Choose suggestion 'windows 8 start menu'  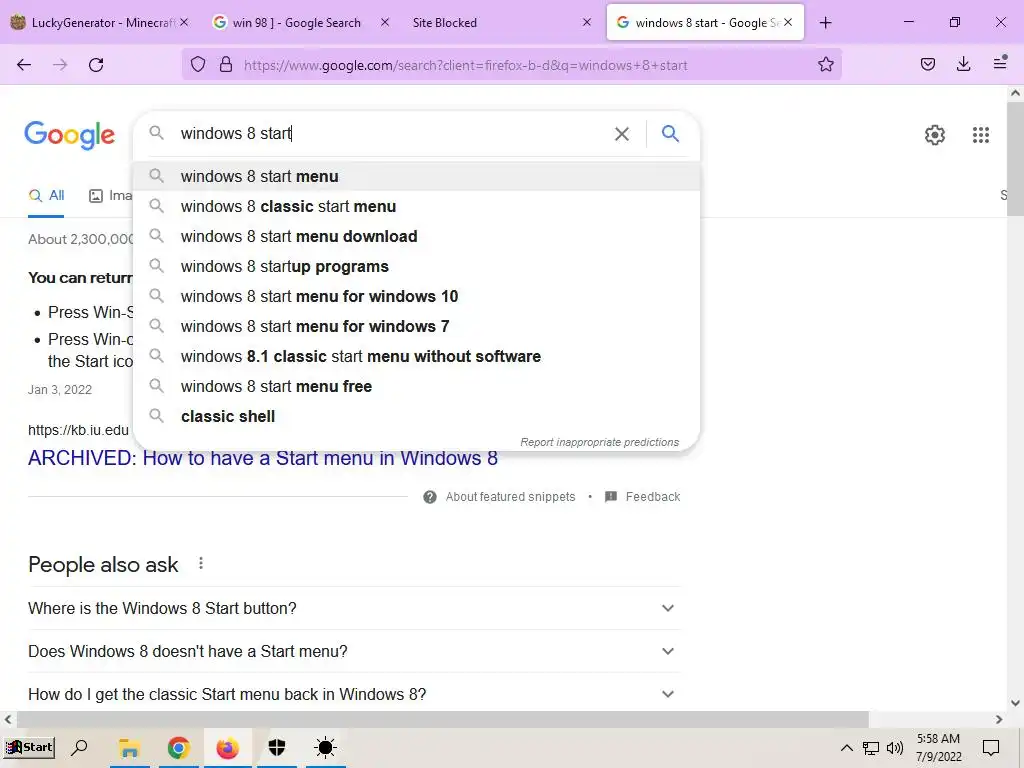point(417,176)
